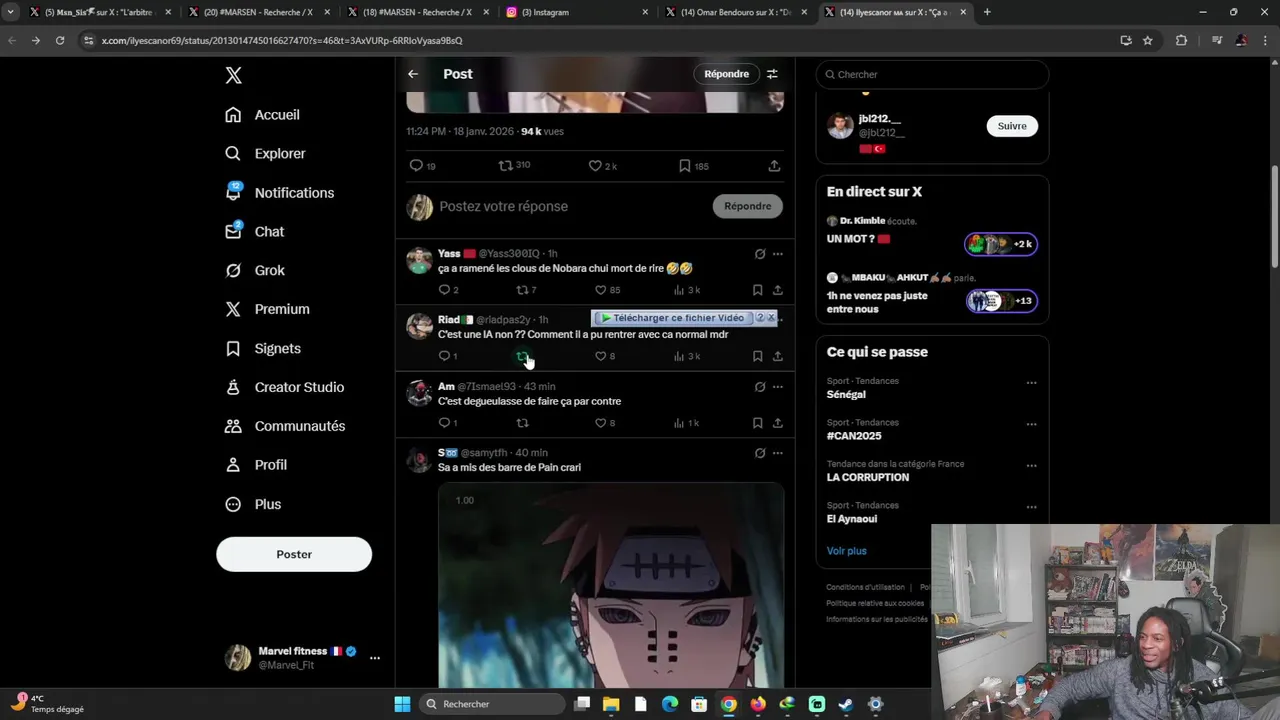Open more options on S's reply
This screenshot has height=720, width=1280.
(x=778, y=453)
